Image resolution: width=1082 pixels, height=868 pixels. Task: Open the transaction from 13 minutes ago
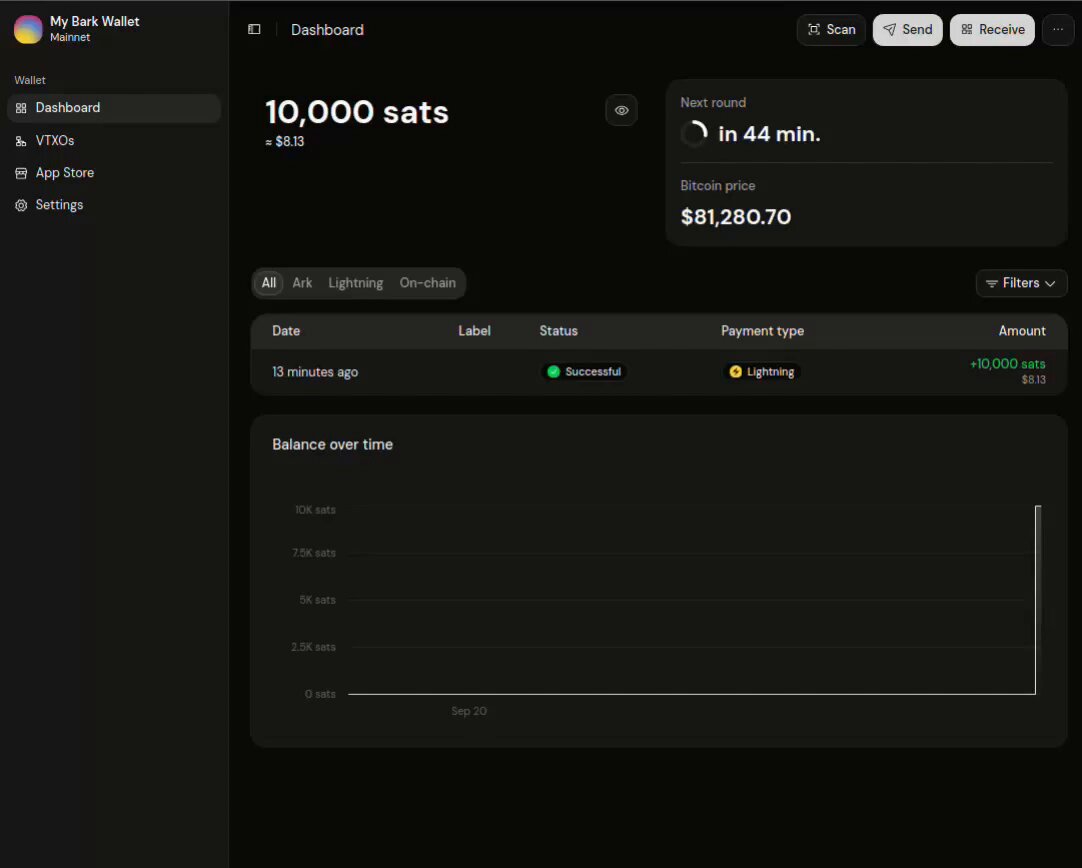[659, 372]
